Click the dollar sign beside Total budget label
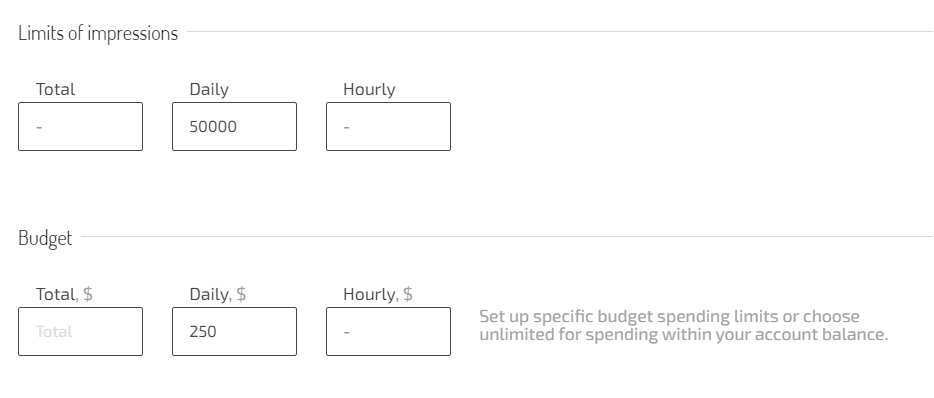This screenshot has width=934, height=398. coord(88,294)
